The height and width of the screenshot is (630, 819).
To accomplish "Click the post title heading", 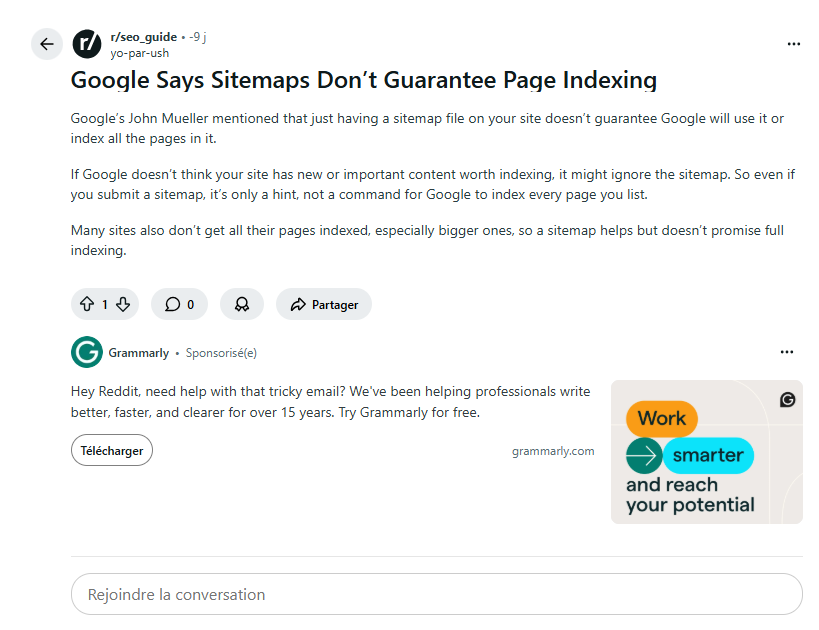I will coord(363,80).
